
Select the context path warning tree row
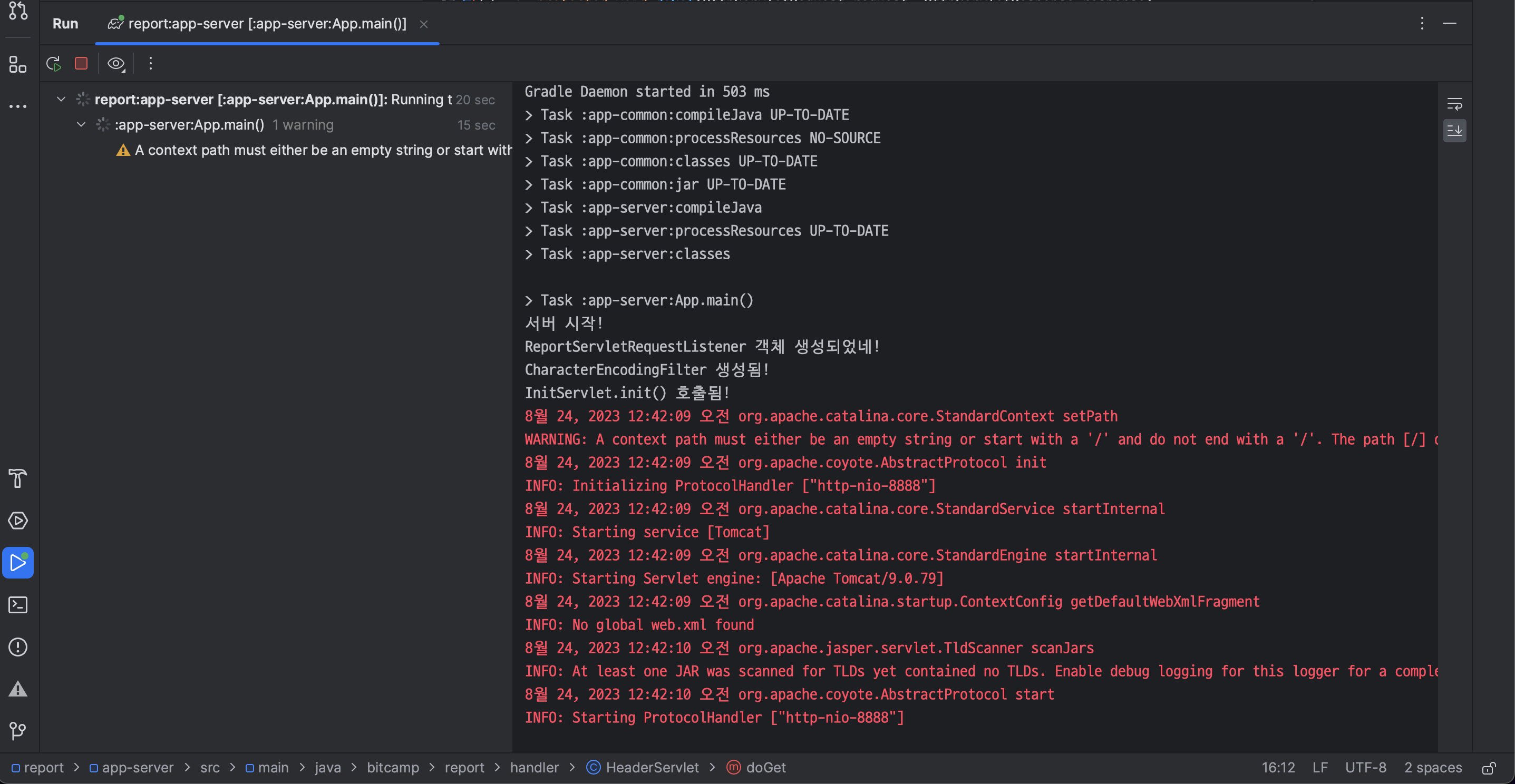[276, 151]
